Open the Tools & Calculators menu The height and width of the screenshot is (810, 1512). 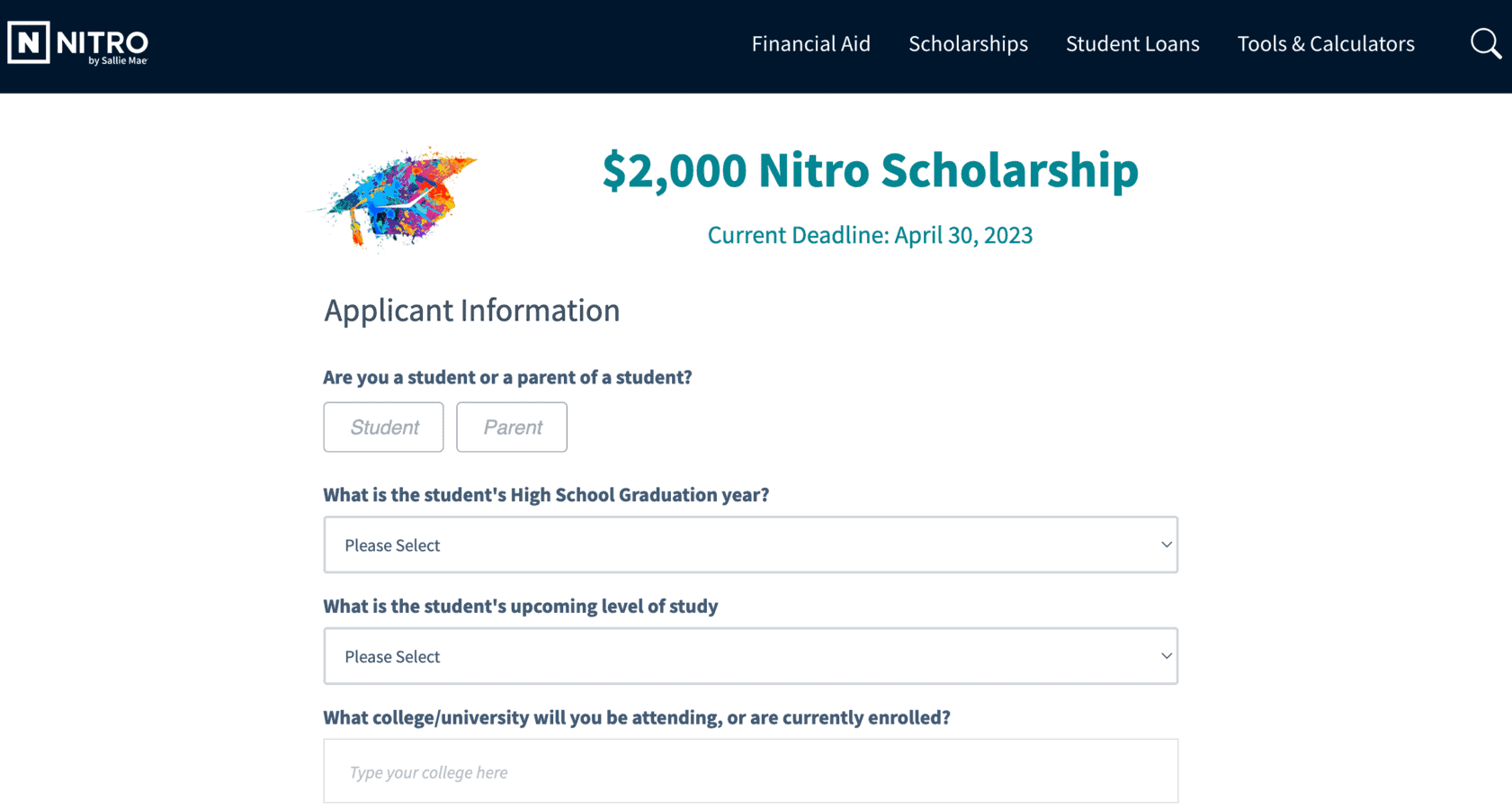pyautogui.click(x=1326, y=43)
